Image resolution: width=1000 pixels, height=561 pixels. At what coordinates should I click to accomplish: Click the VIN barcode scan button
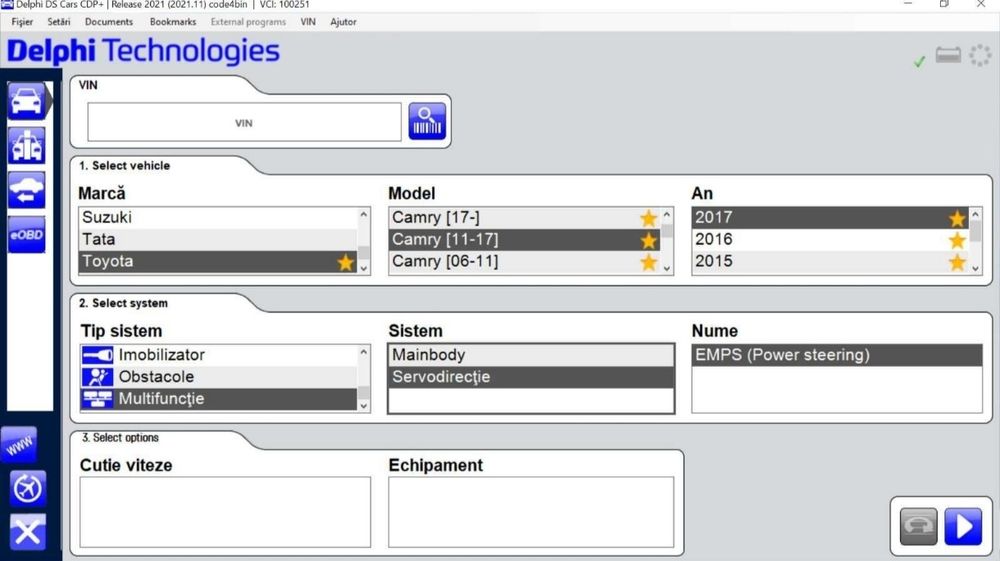tap(427, 121)
